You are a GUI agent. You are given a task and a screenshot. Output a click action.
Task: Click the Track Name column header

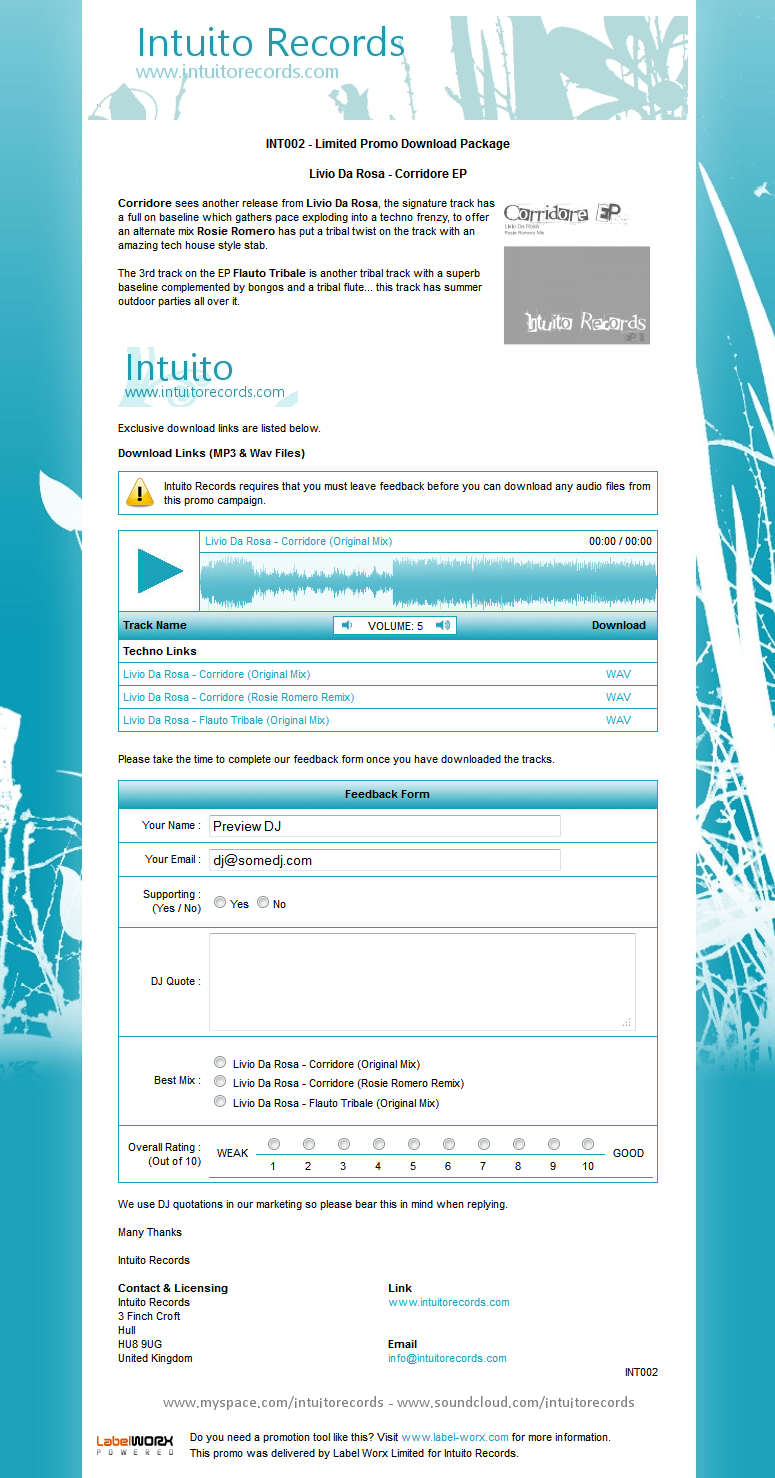pyautogui.click(x=155, y=625)
